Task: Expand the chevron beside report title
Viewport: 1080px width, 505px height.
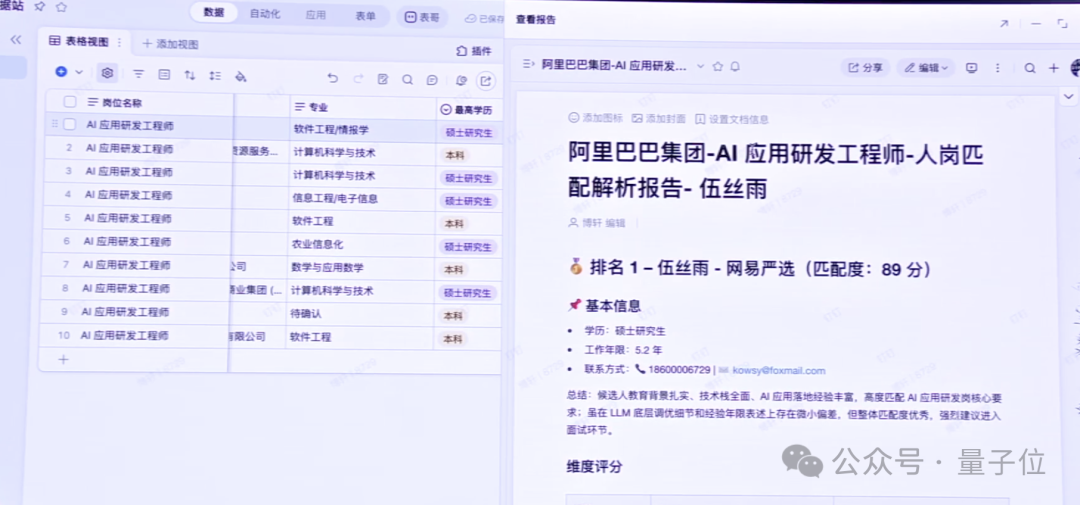Action: (700, 67)
